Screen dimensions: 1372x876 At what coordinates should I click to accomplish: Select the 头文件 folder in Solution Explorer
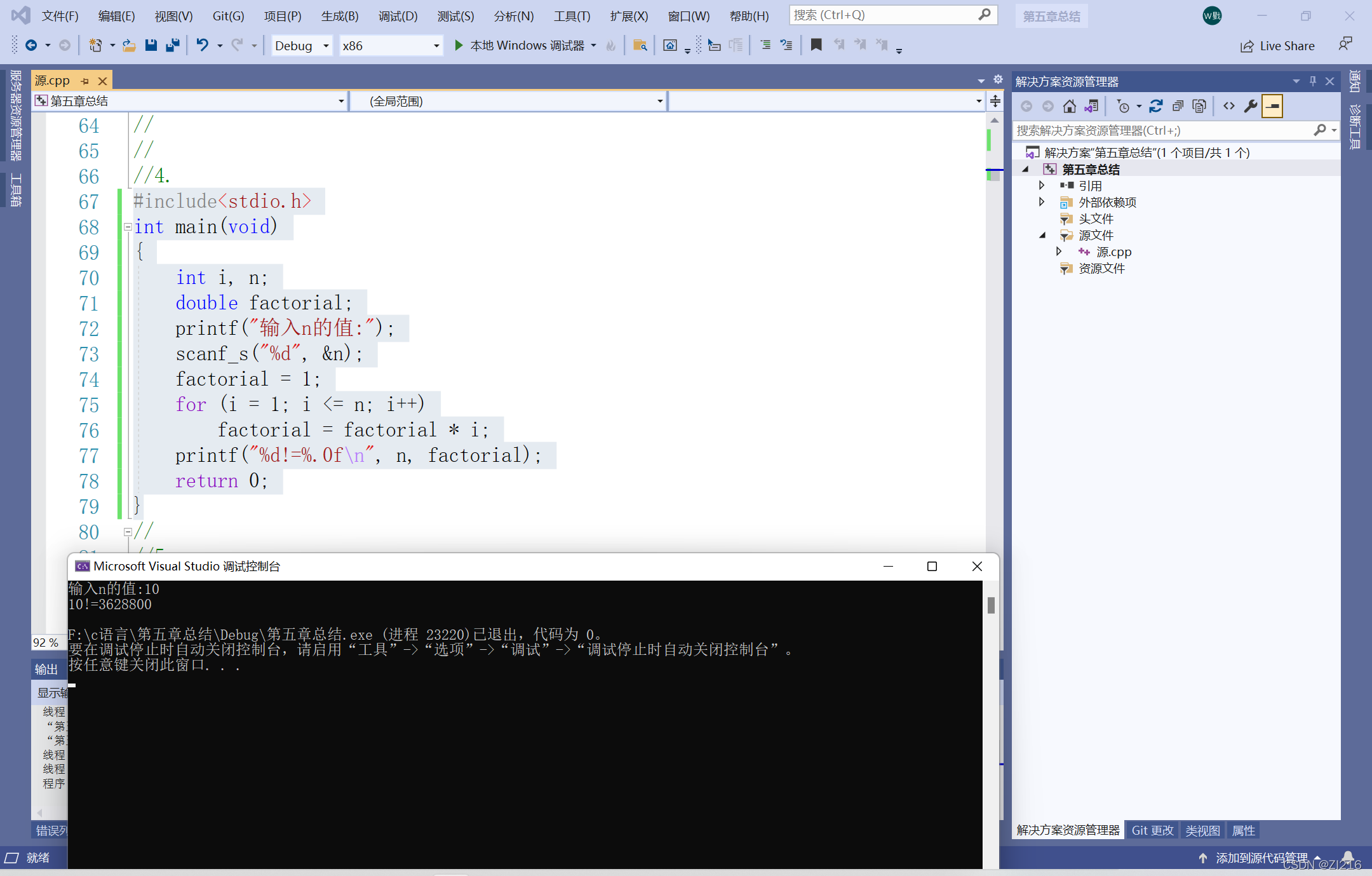pos(1096,219)
